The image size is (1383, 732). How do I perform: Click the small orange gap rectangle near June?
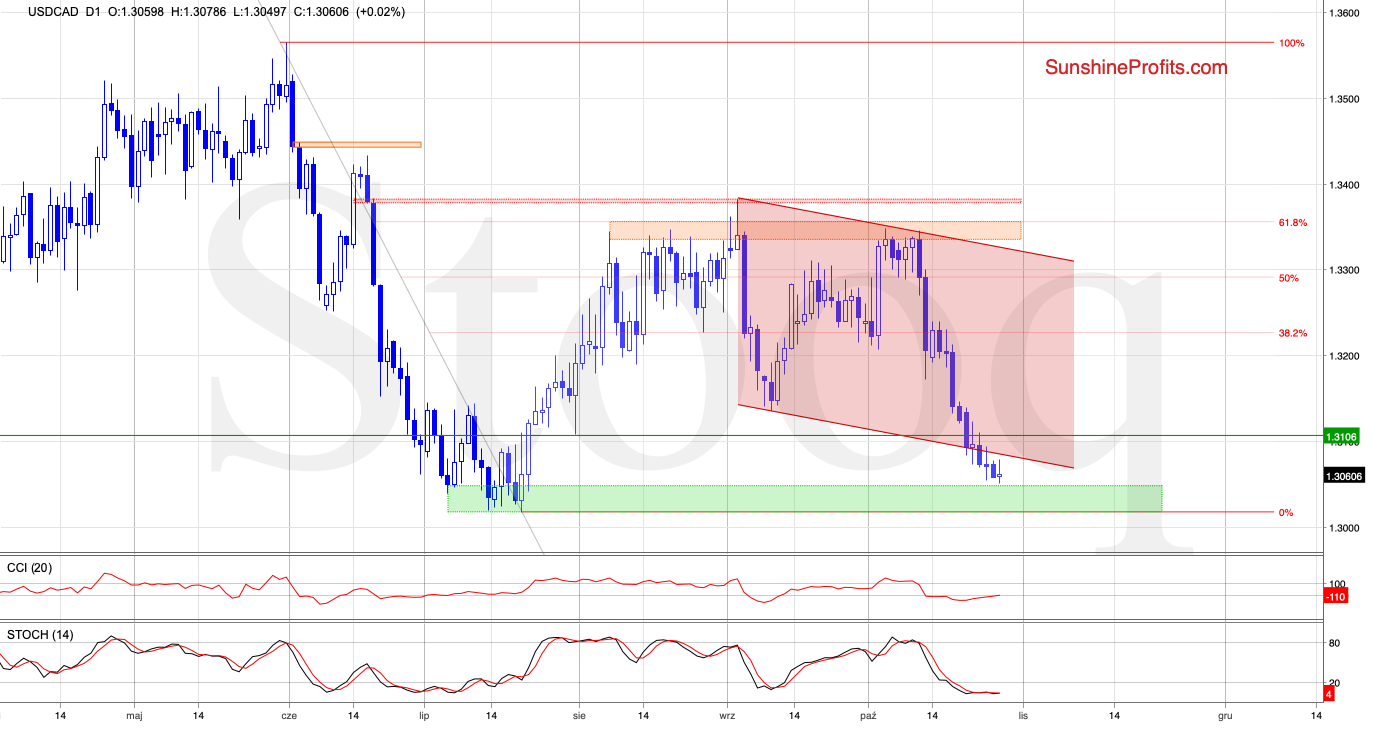point(358,145)
